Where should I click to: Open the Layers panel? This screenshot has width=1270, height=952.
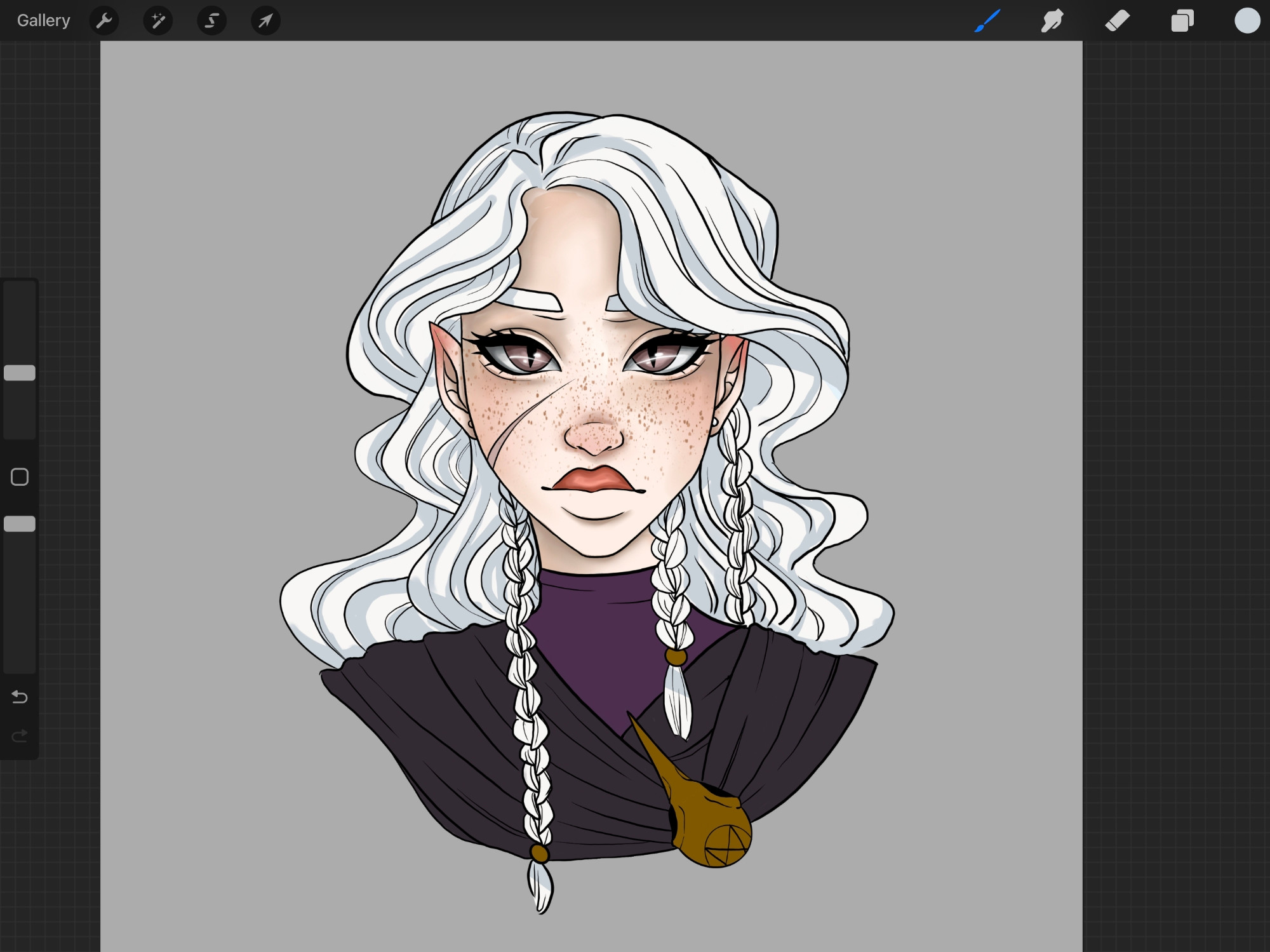tap(1182, 21)
